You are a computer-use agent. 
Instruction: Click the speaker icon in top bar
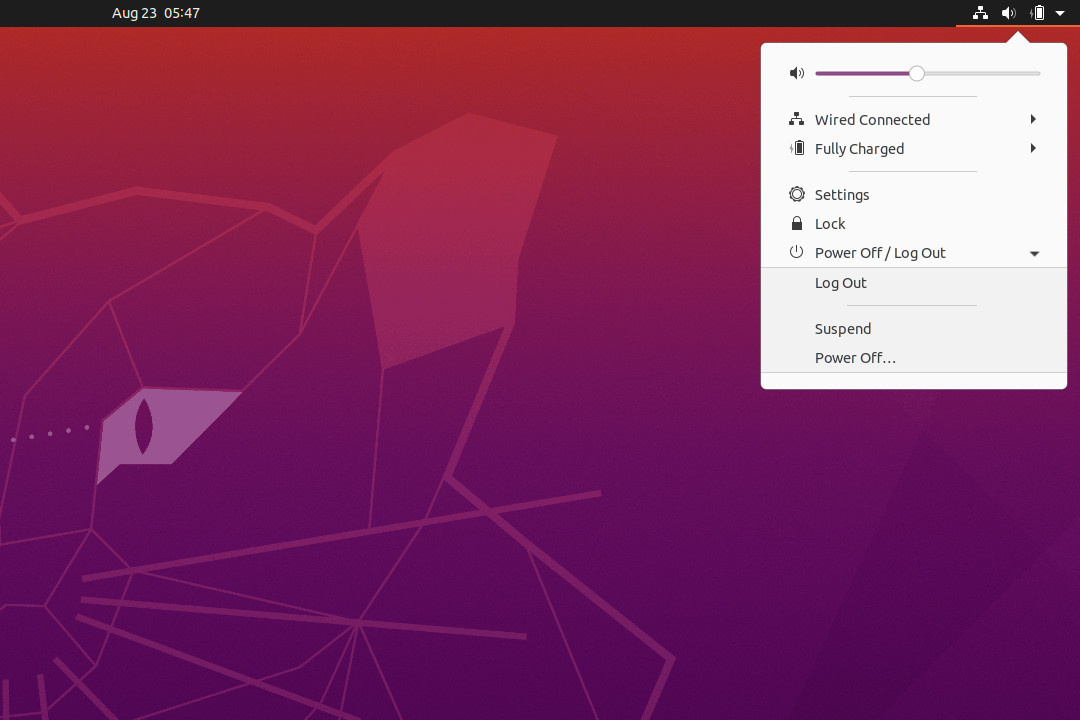[1008, 13]
